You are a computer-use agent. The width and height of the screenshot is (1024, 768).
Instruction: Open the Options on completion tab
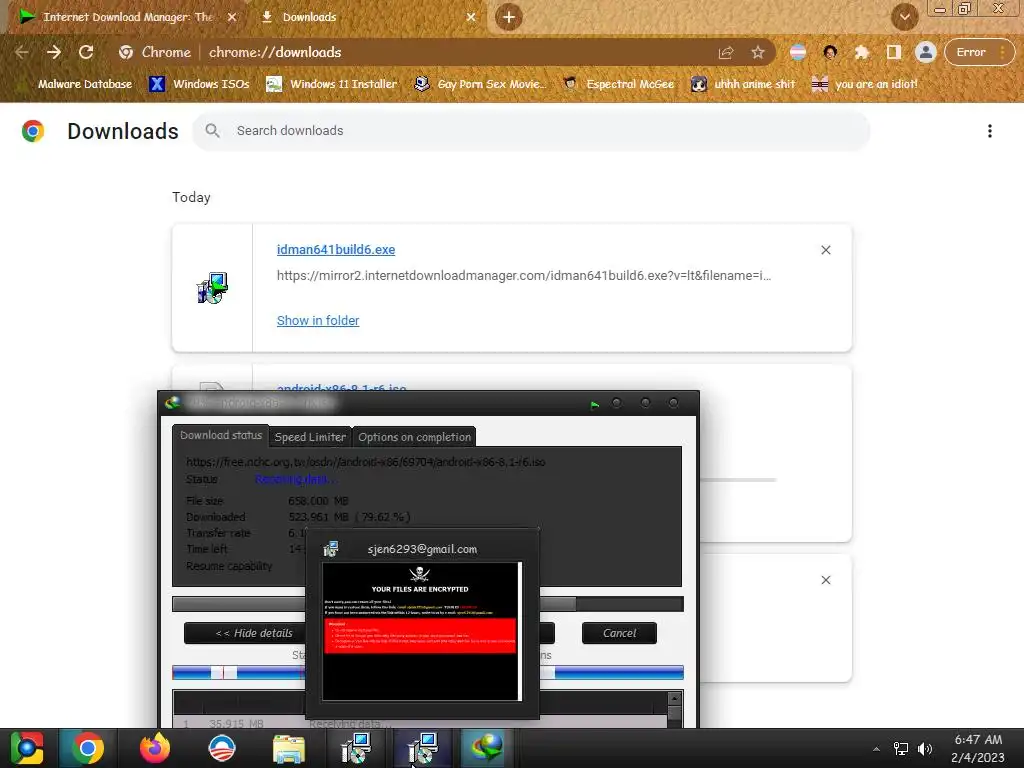point(414,437)
